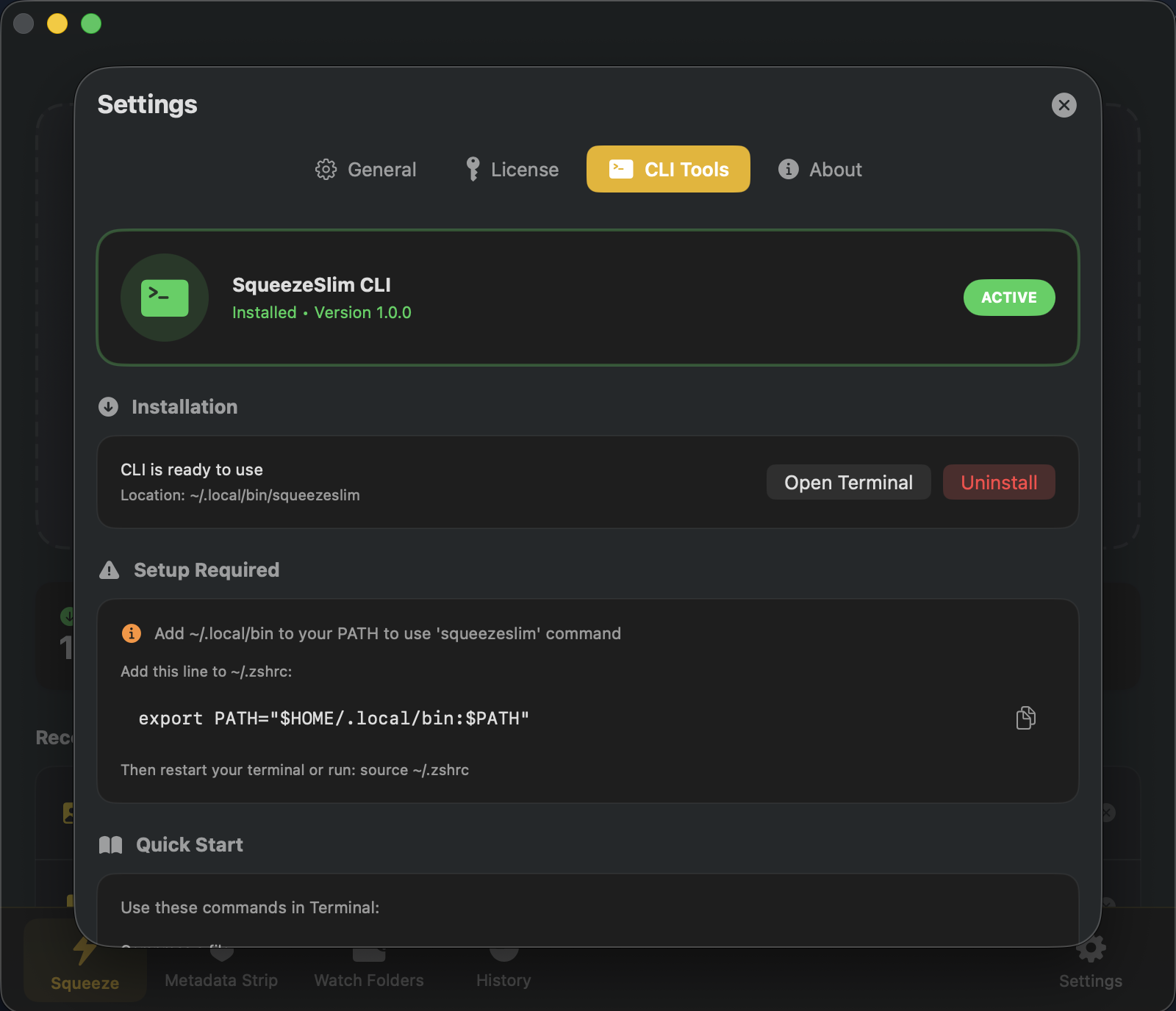Click the orange info icon near PATH instructions
The image size is (1176, 1011).
click(x=131, y=633)
